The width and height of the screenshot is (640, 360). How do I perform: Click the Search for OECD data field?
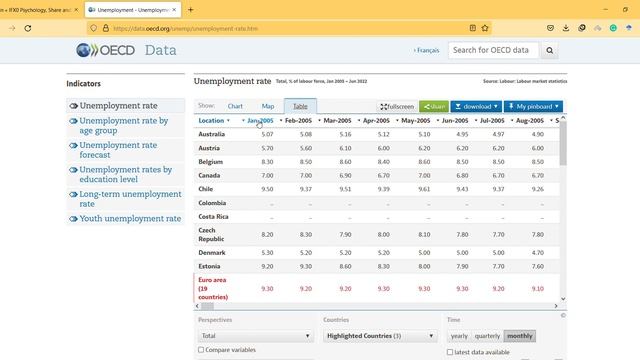coord(493,50)
